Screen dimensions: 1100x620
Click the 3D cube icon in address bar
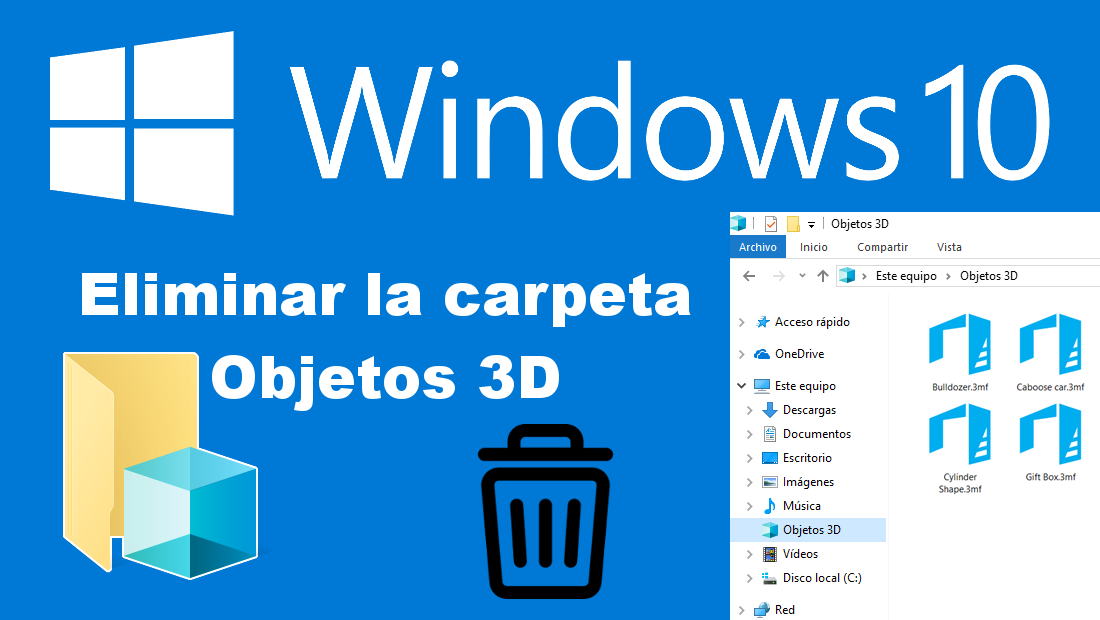(847, 276)
